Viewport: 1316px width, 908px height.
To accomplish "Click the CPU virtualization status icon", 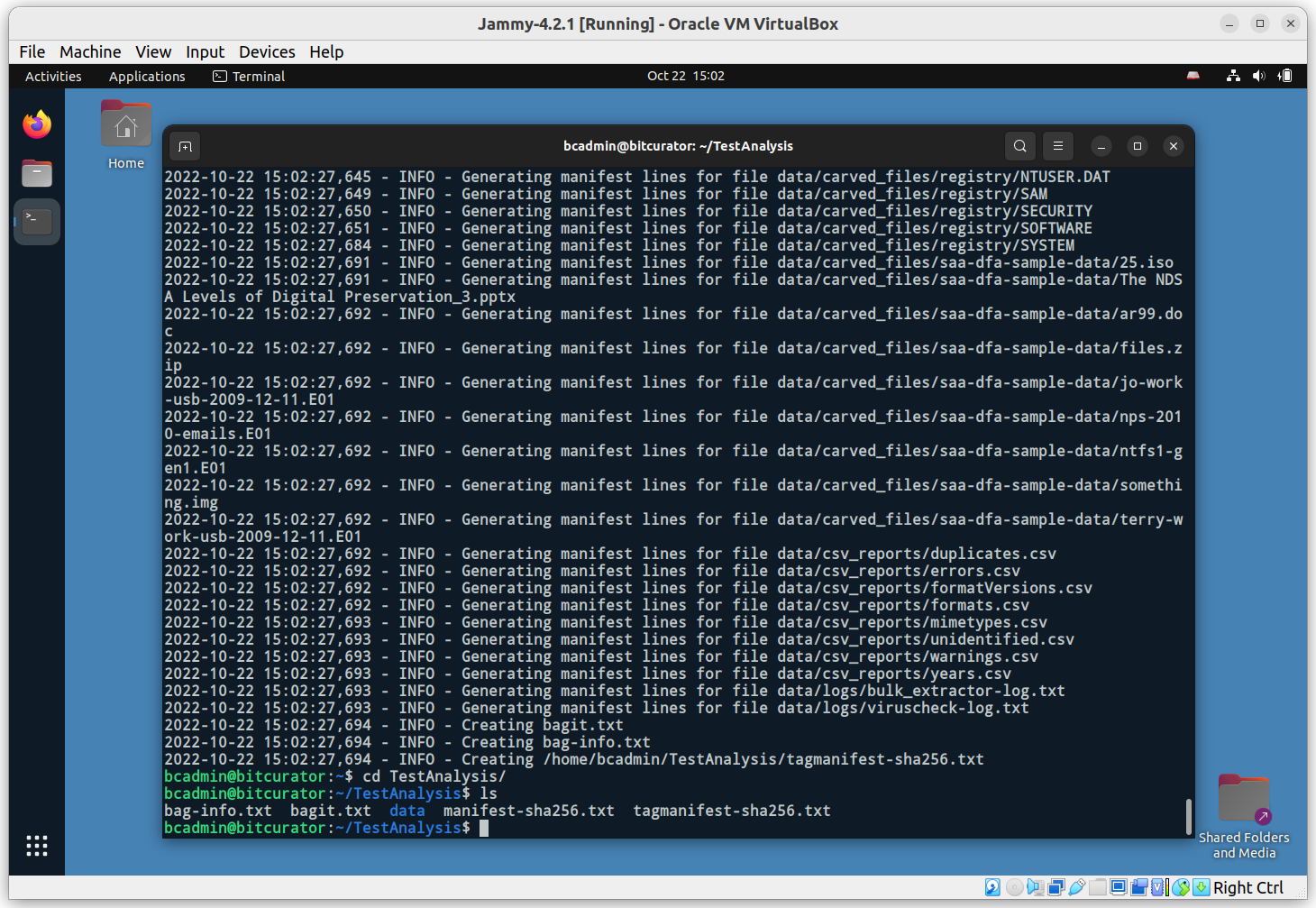I will (1158, 887).
